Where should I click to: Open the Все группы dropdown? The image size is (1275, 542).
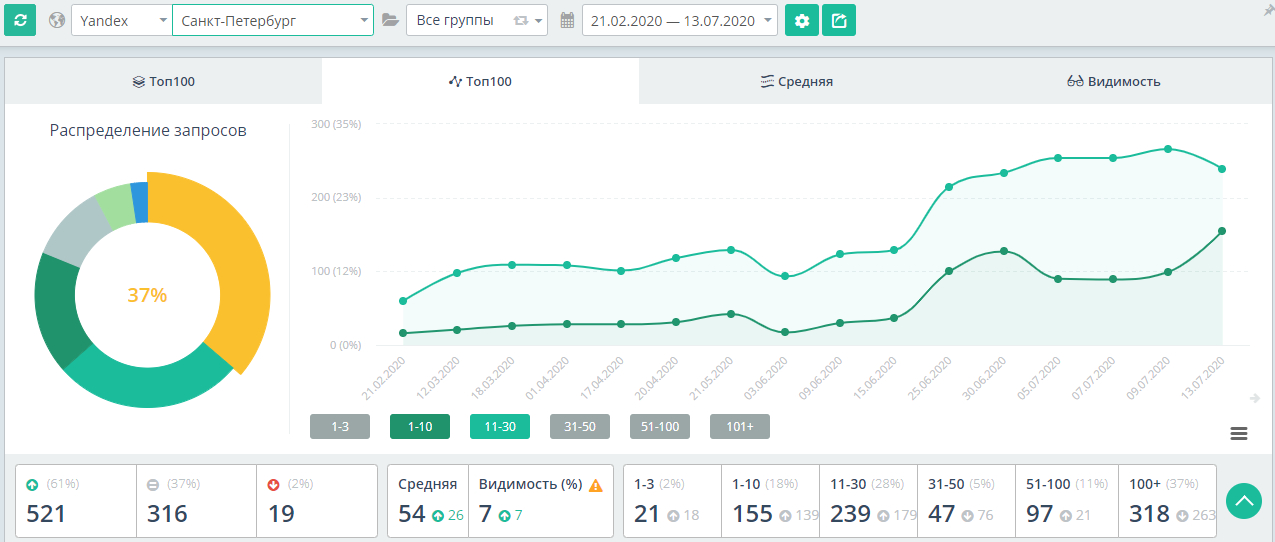(477, 20)
